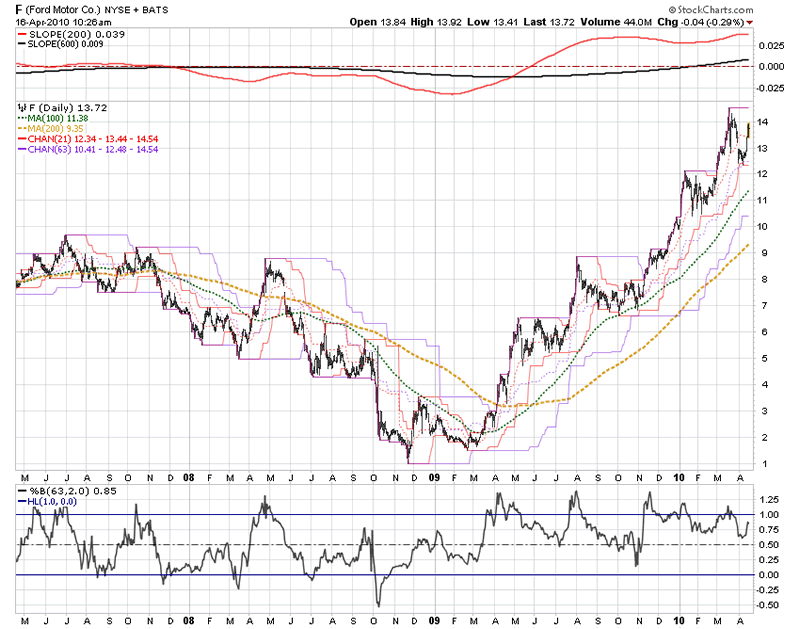Viewport: 800px width, 629px height.
Task: Click the 09 year marker on time axis
Action: point(435,477)
